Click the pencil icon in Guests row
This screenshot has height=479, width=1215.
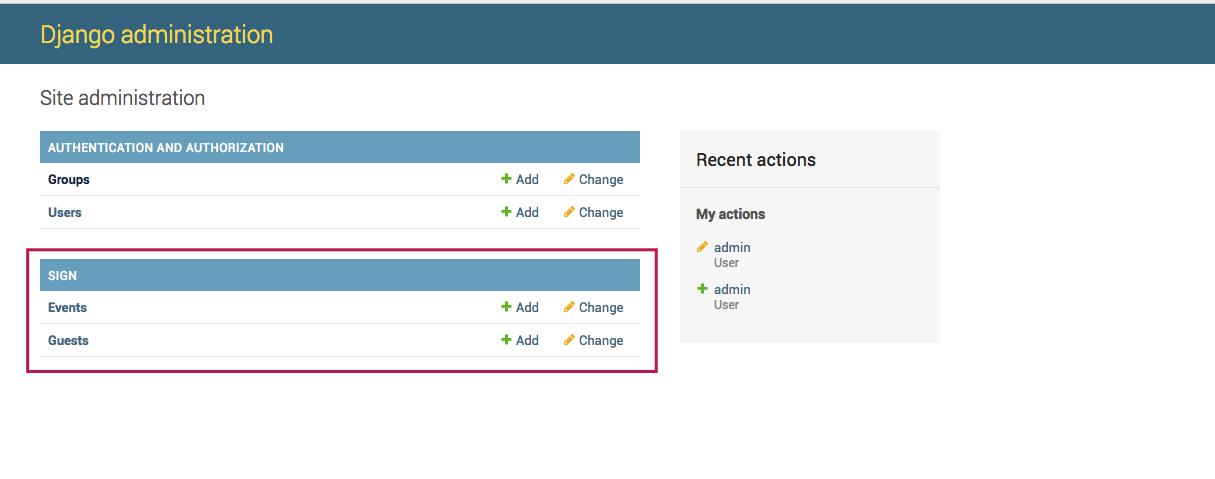[x=569, y=340]
